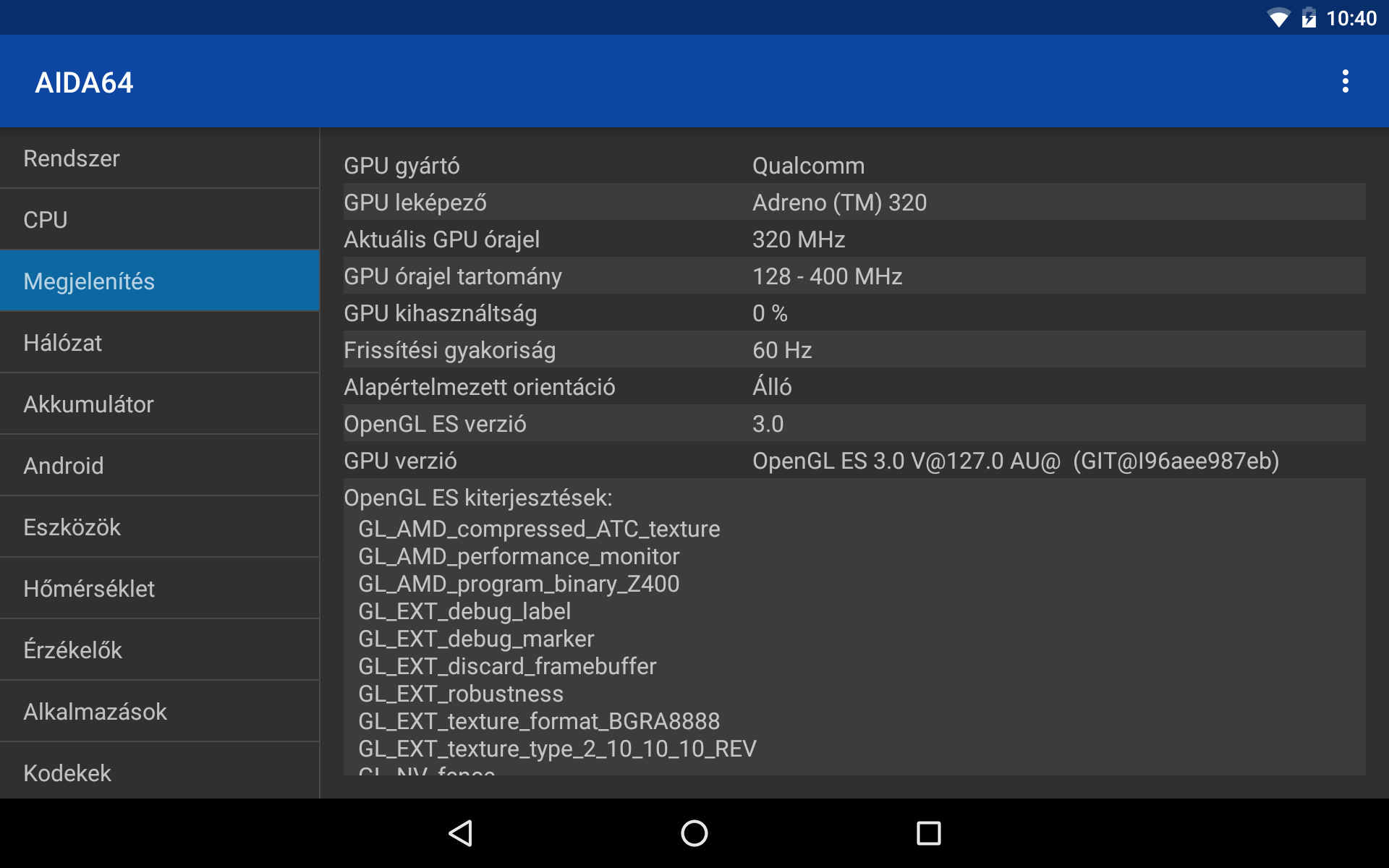The height and width of the screenshot is (868, 1389).
Task: Tap the 10:40 clock in the status bar
Action: (1351, 18)
